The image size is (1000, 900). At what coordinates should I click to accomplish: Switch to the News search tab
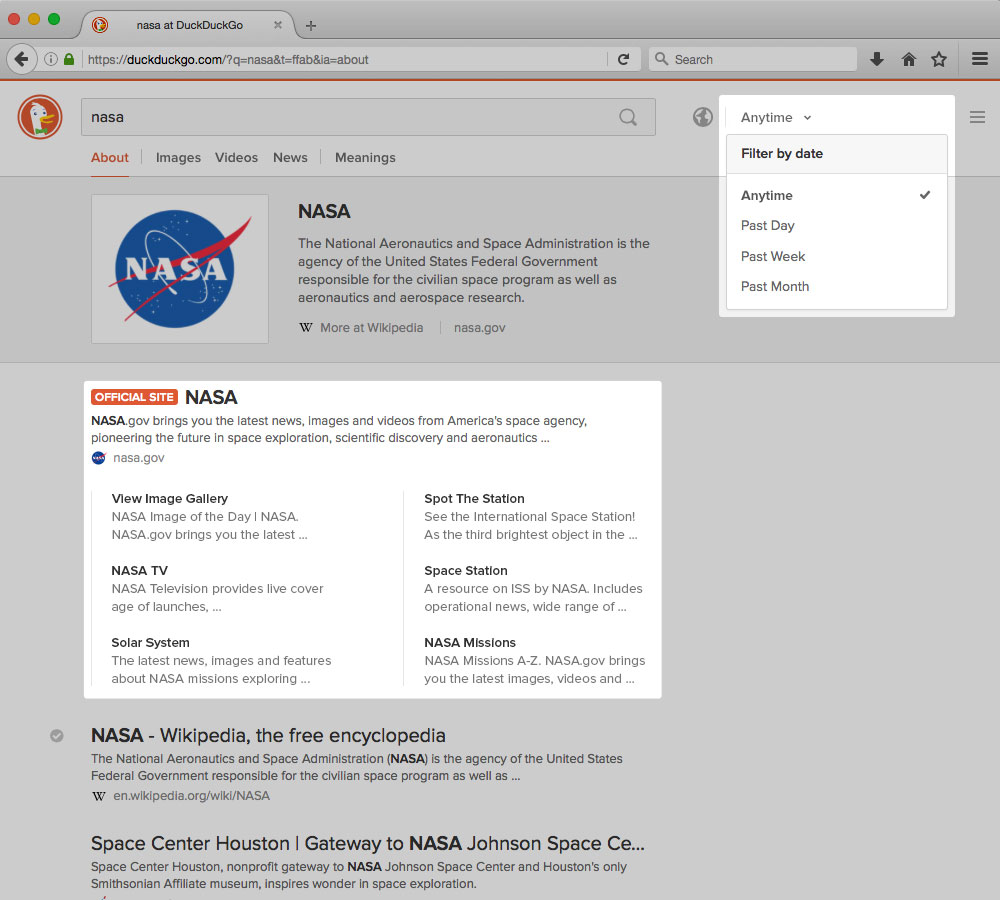[x=290, y=157]
